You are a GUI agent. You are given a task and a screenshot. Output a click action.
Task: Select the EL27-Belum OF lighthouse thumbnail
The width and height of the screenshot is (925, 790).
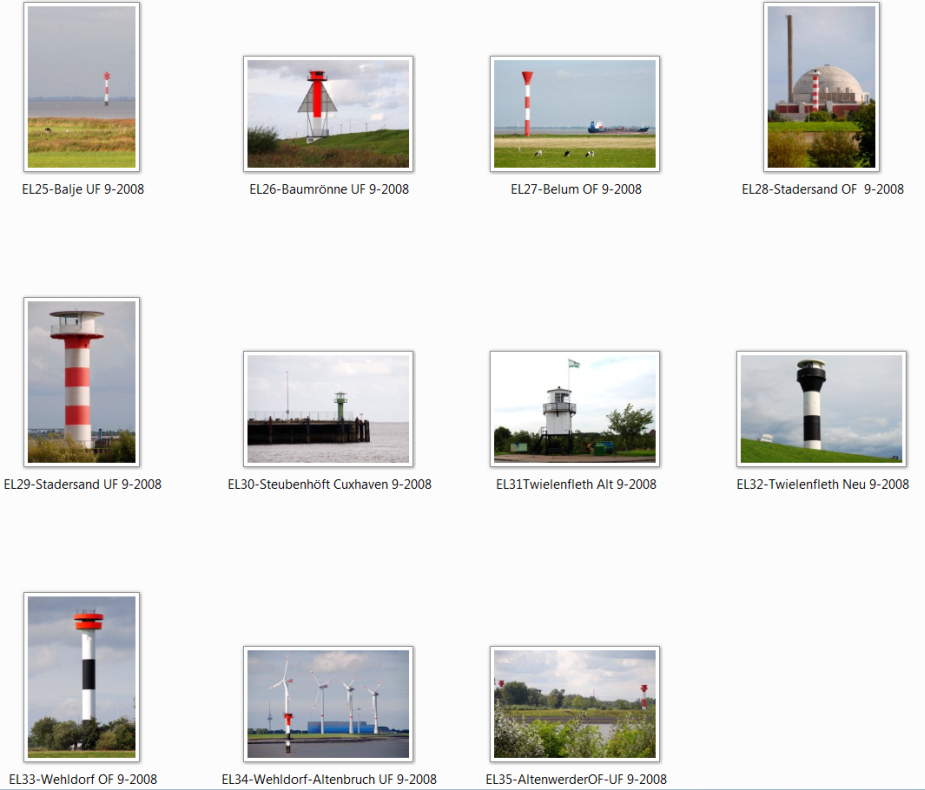[x=575, y=114]
